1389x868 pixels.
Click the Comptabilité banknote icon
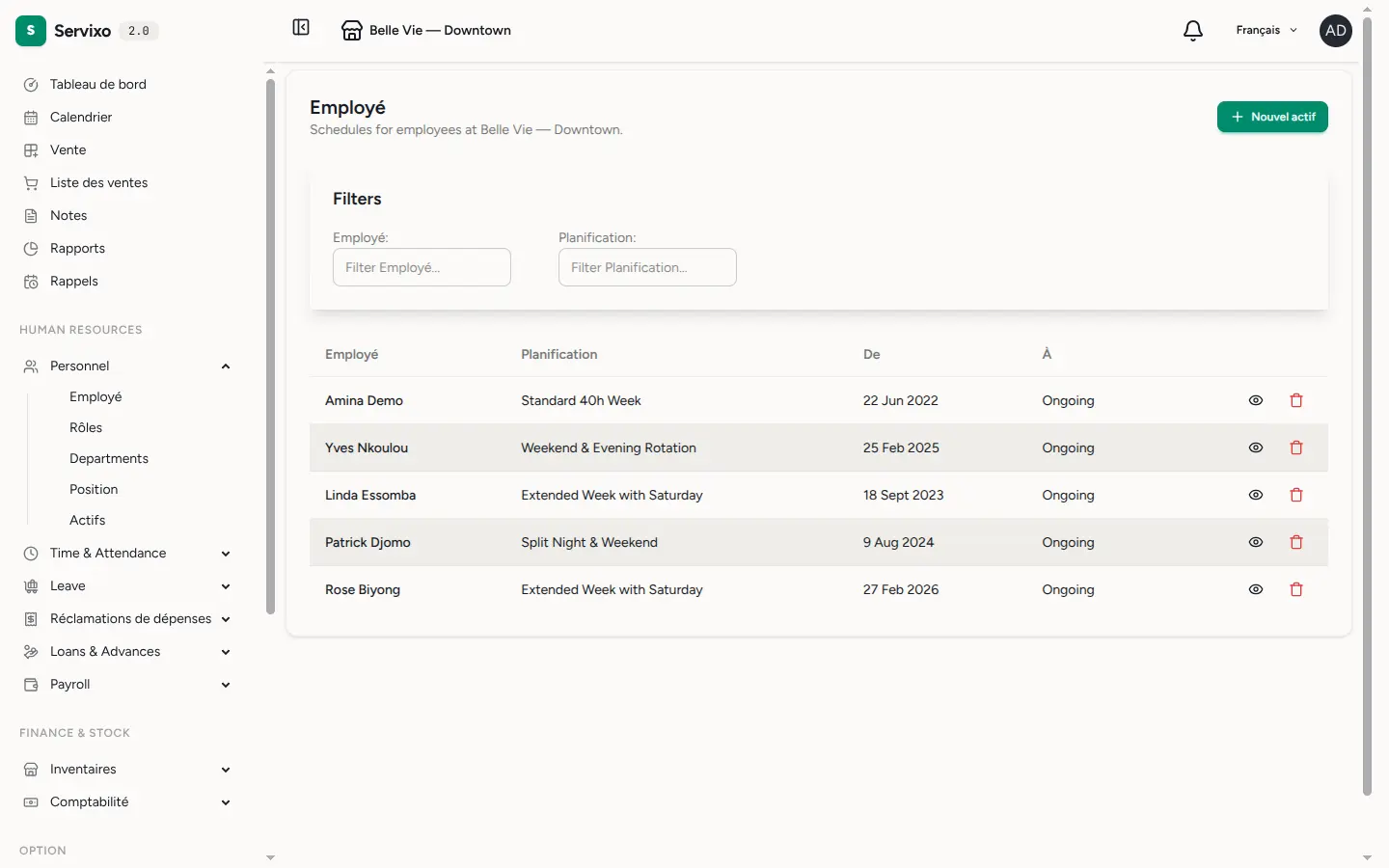click(31, 802)
